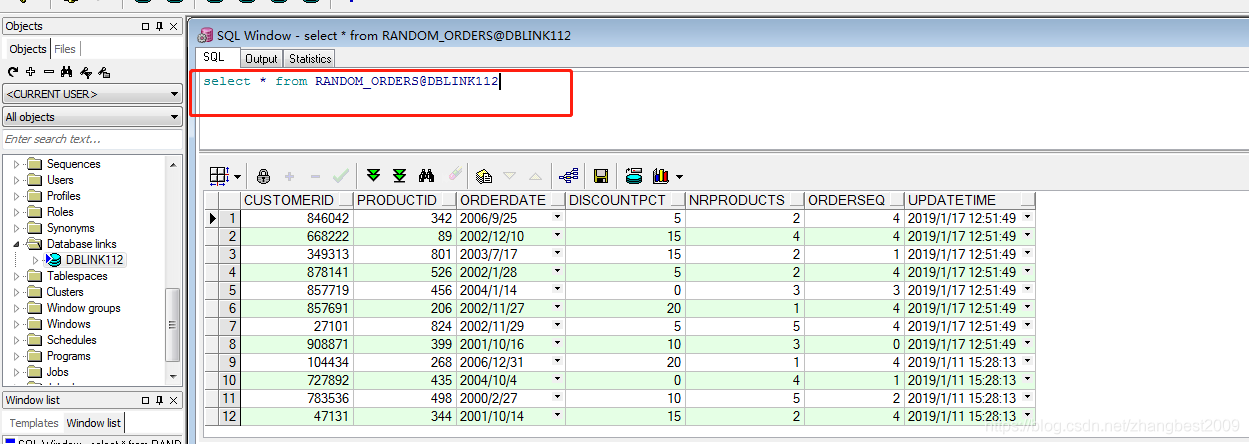Expand the Tablespaces tree node
Image resolution: width=1249 pixels, height=444 pixels.
[x=17, y=276]
